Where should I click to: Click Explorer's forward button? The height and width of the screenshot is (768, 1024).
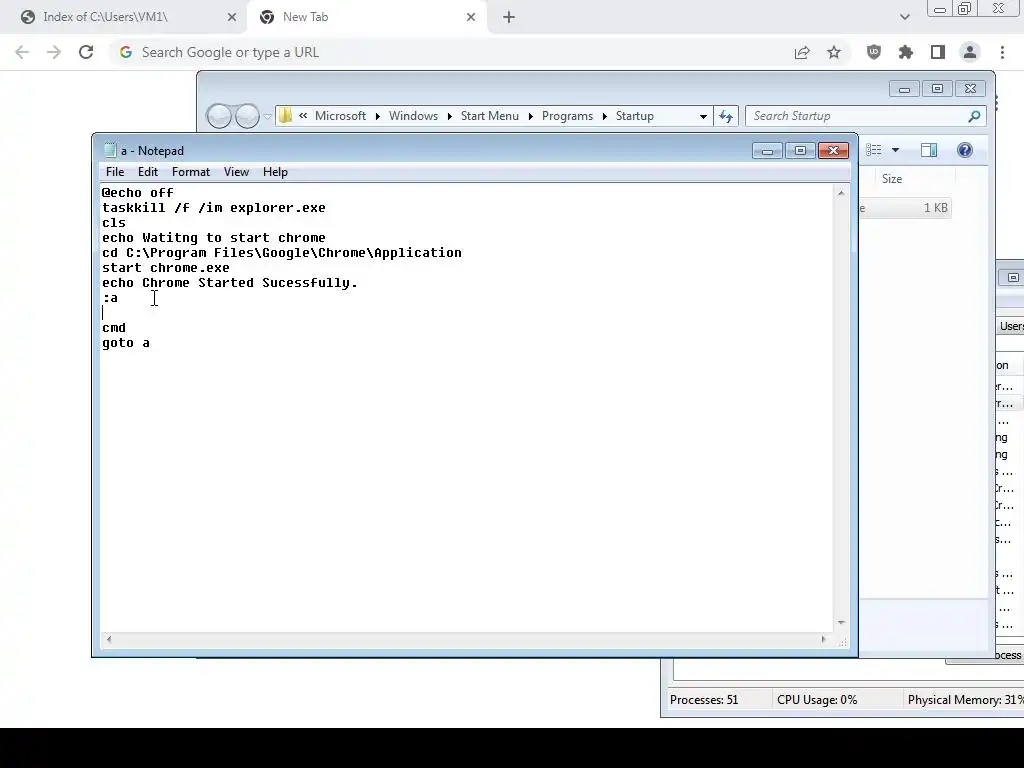point(247,116)
